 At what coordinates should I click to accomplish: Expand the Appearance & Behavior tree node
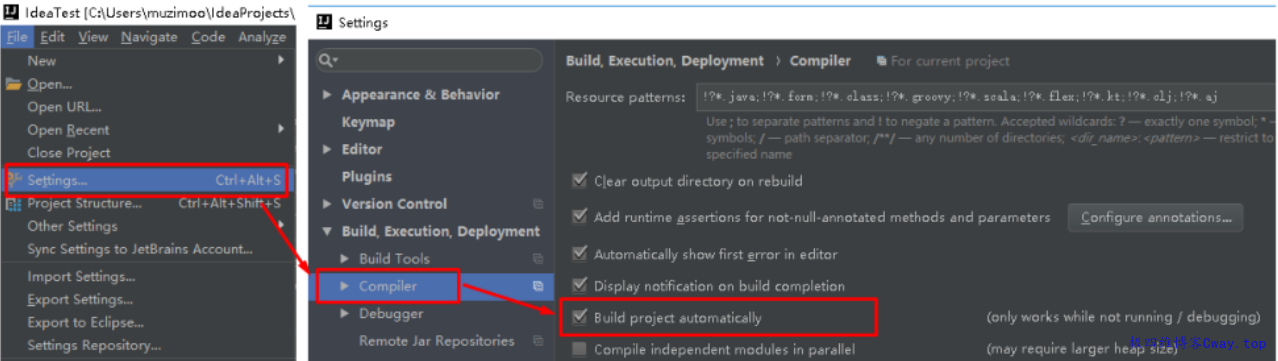pyautogui.click(x=327, y=95)
